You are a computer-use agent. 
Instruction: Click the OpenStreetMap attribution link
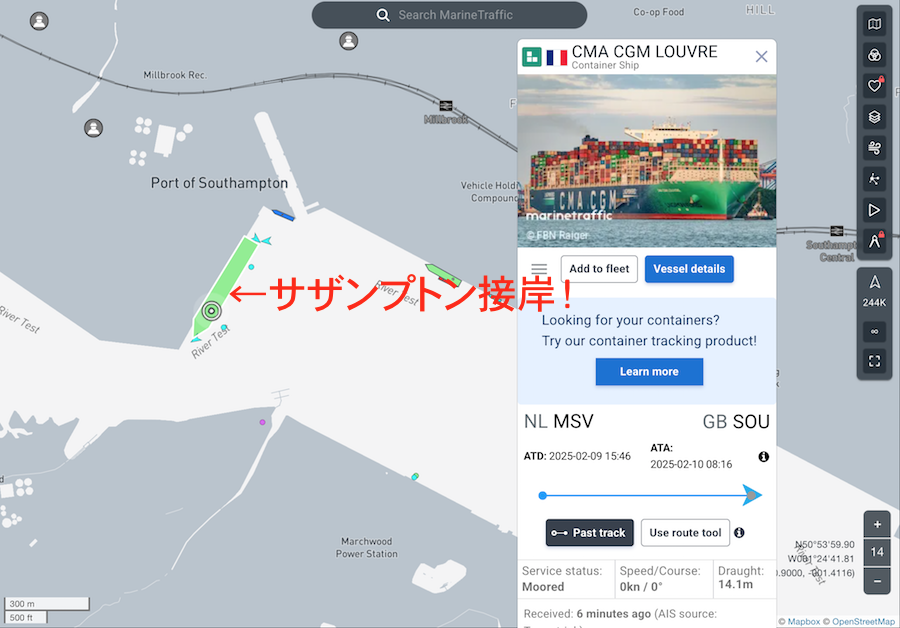click(x=859, y=622)
